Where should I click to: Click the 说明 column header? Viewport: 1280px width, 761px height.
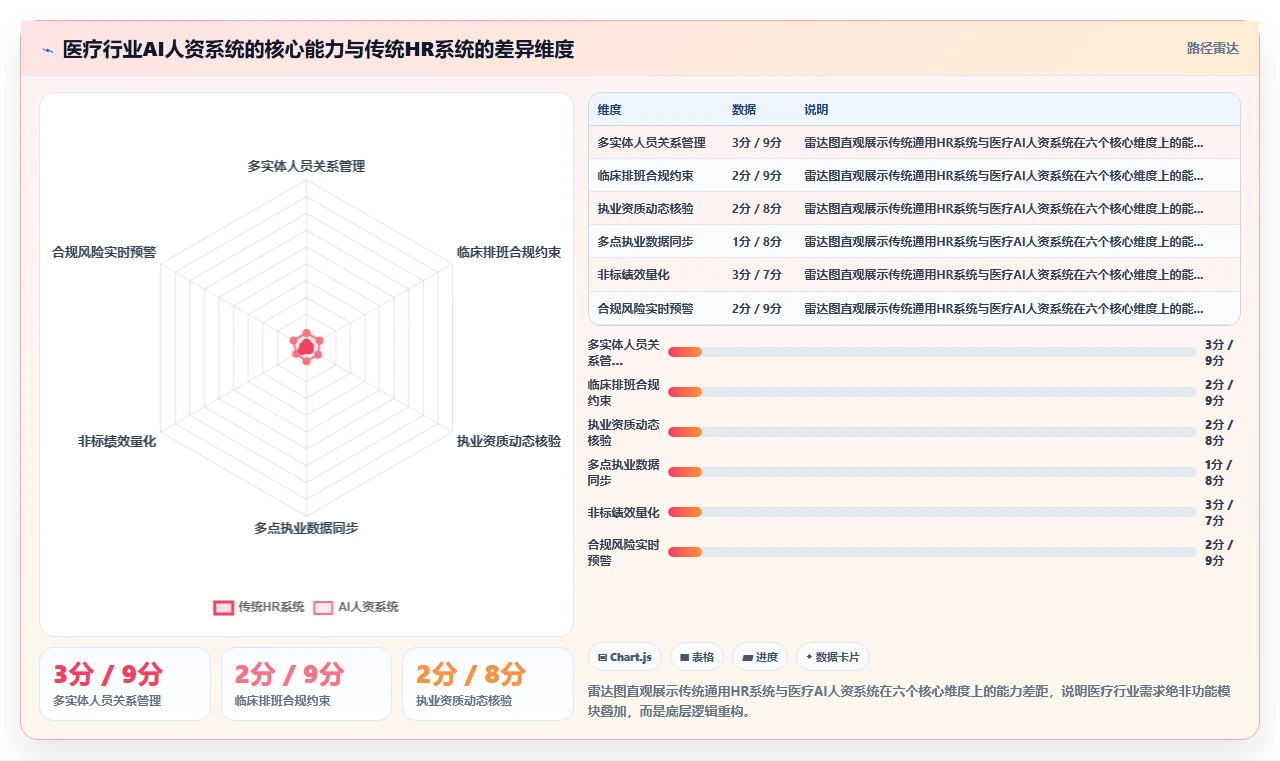(x=816, y=110)
